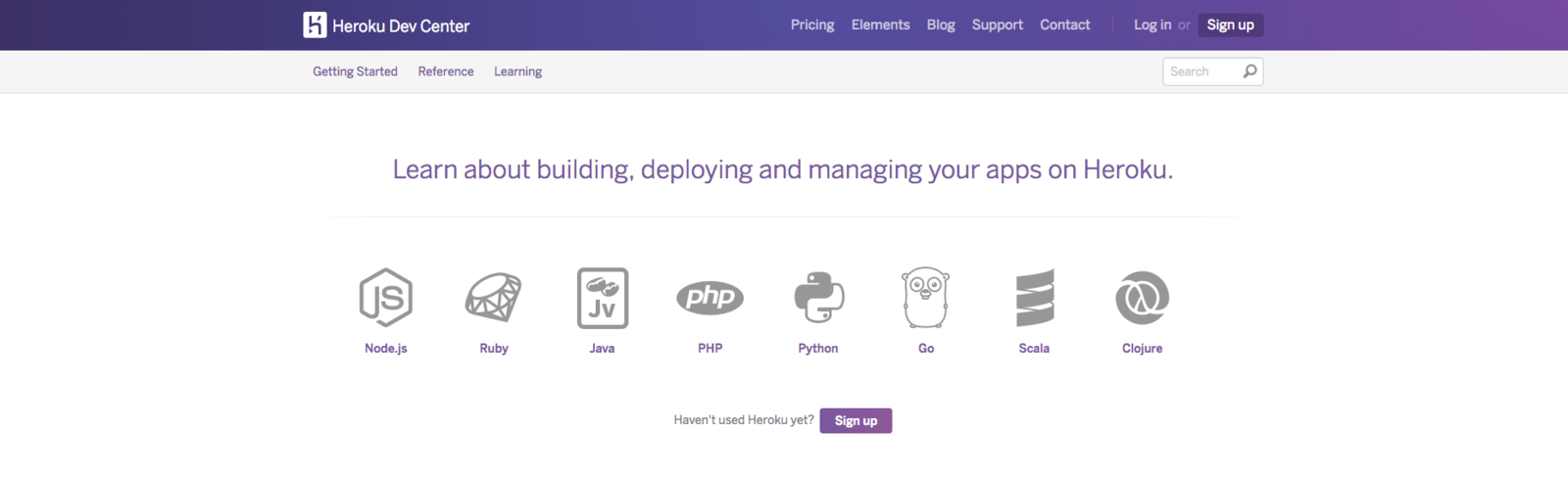Click Log in in the header
The image size is (1568, 478).
(1152, 25)
